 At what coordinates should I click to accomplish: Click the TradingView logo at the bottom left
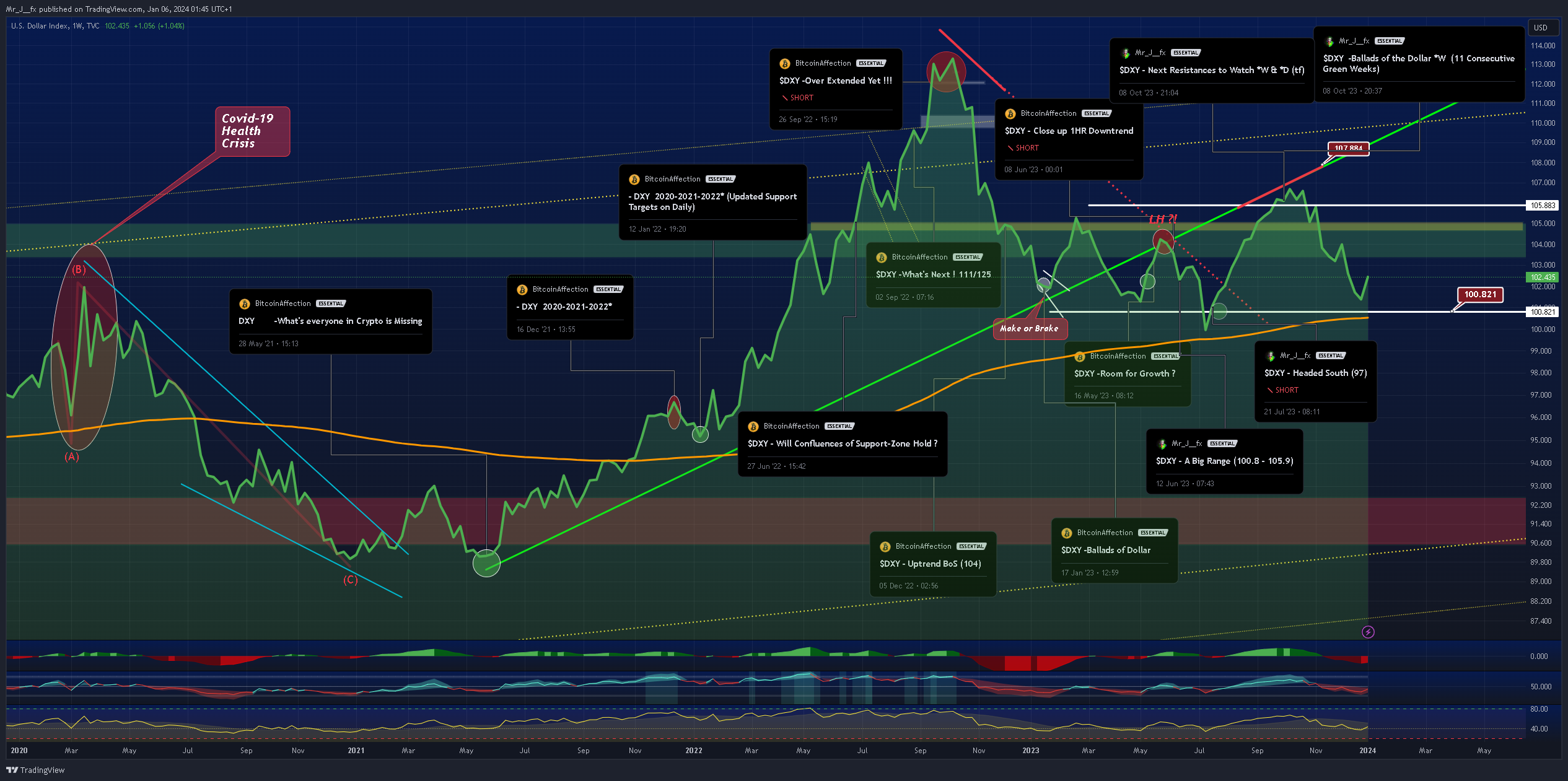click(35, 770)
